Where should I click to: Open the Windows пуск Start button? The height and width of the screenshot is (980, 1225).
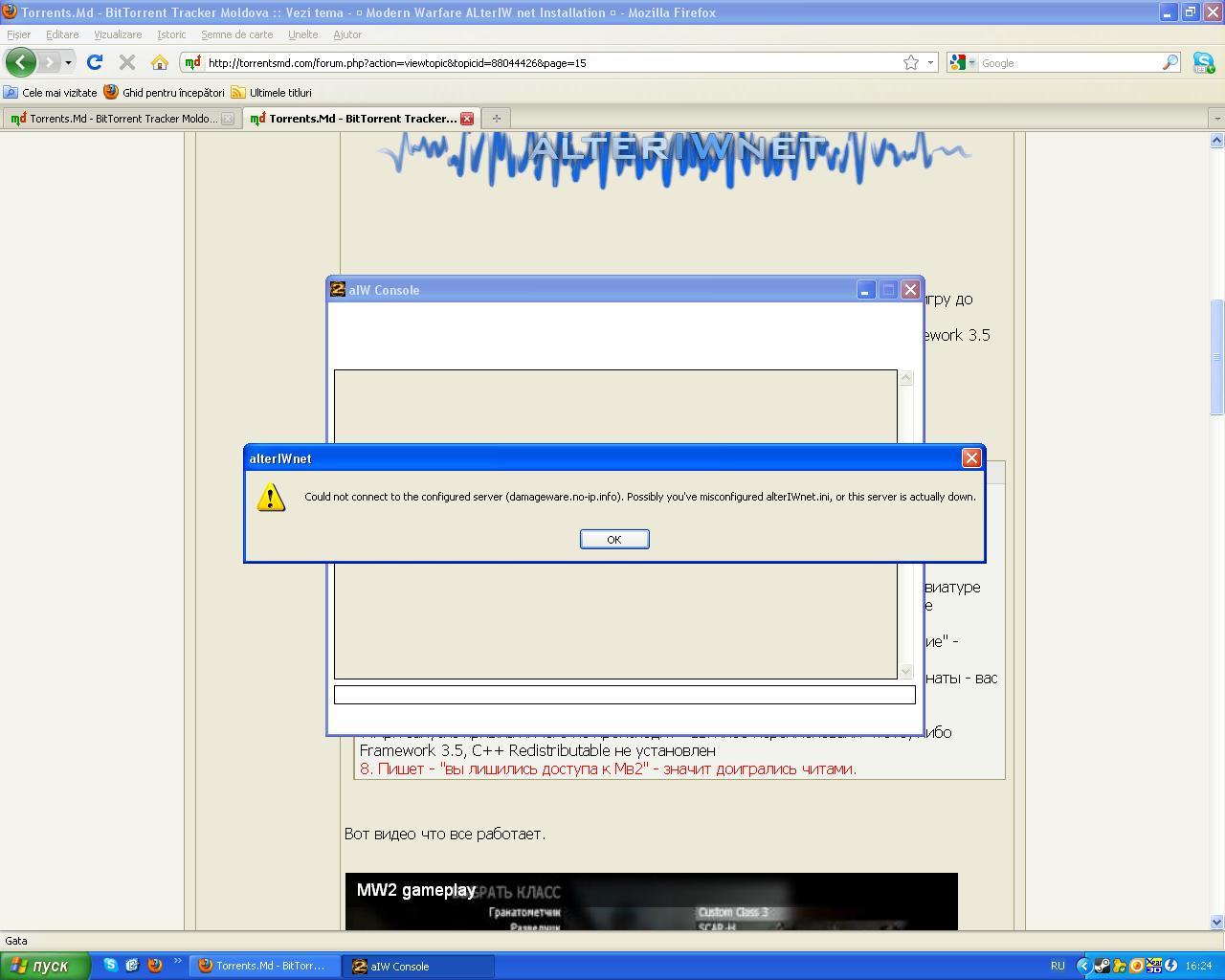[45, 966]
